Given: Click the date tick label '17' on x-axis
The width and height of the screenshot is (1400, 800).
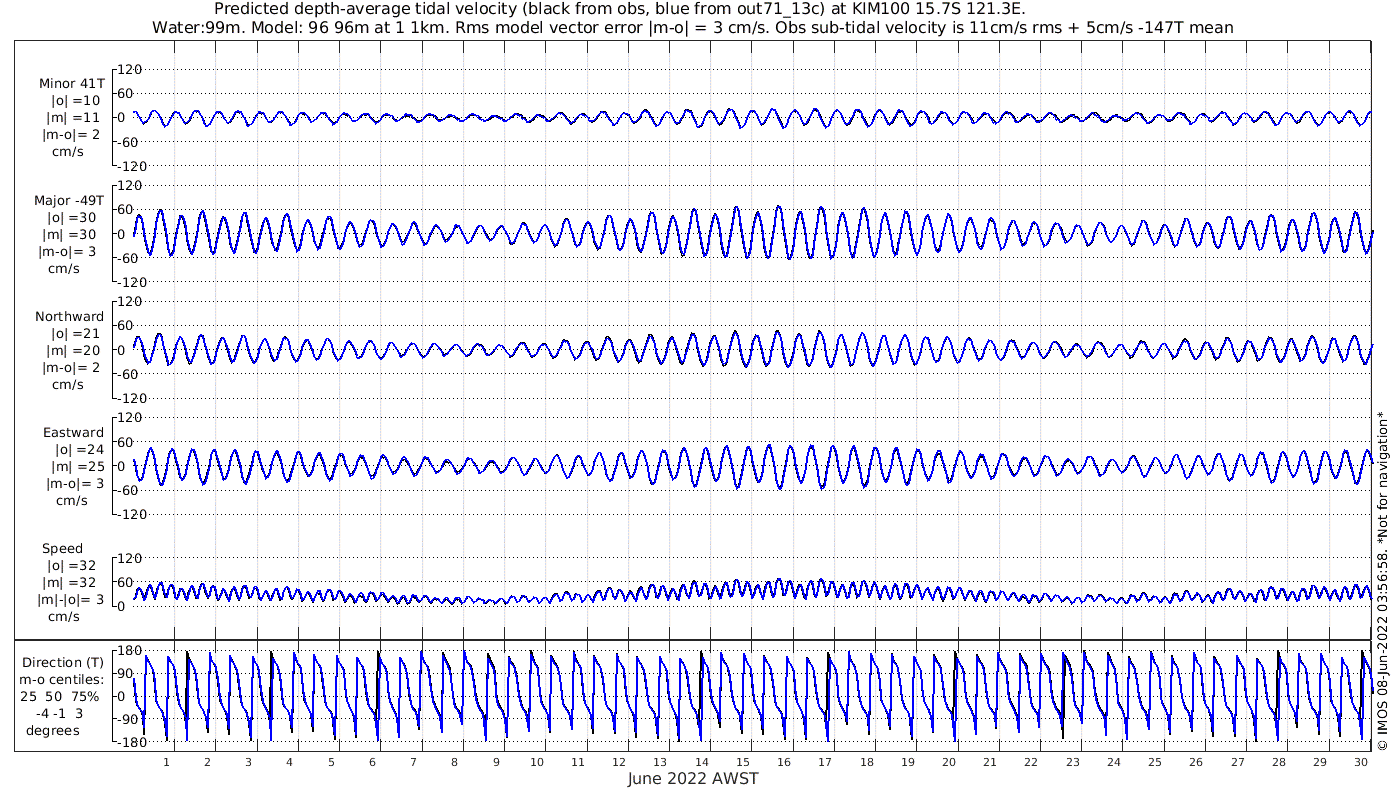Looking at the screenshot, I should point(825,762).
